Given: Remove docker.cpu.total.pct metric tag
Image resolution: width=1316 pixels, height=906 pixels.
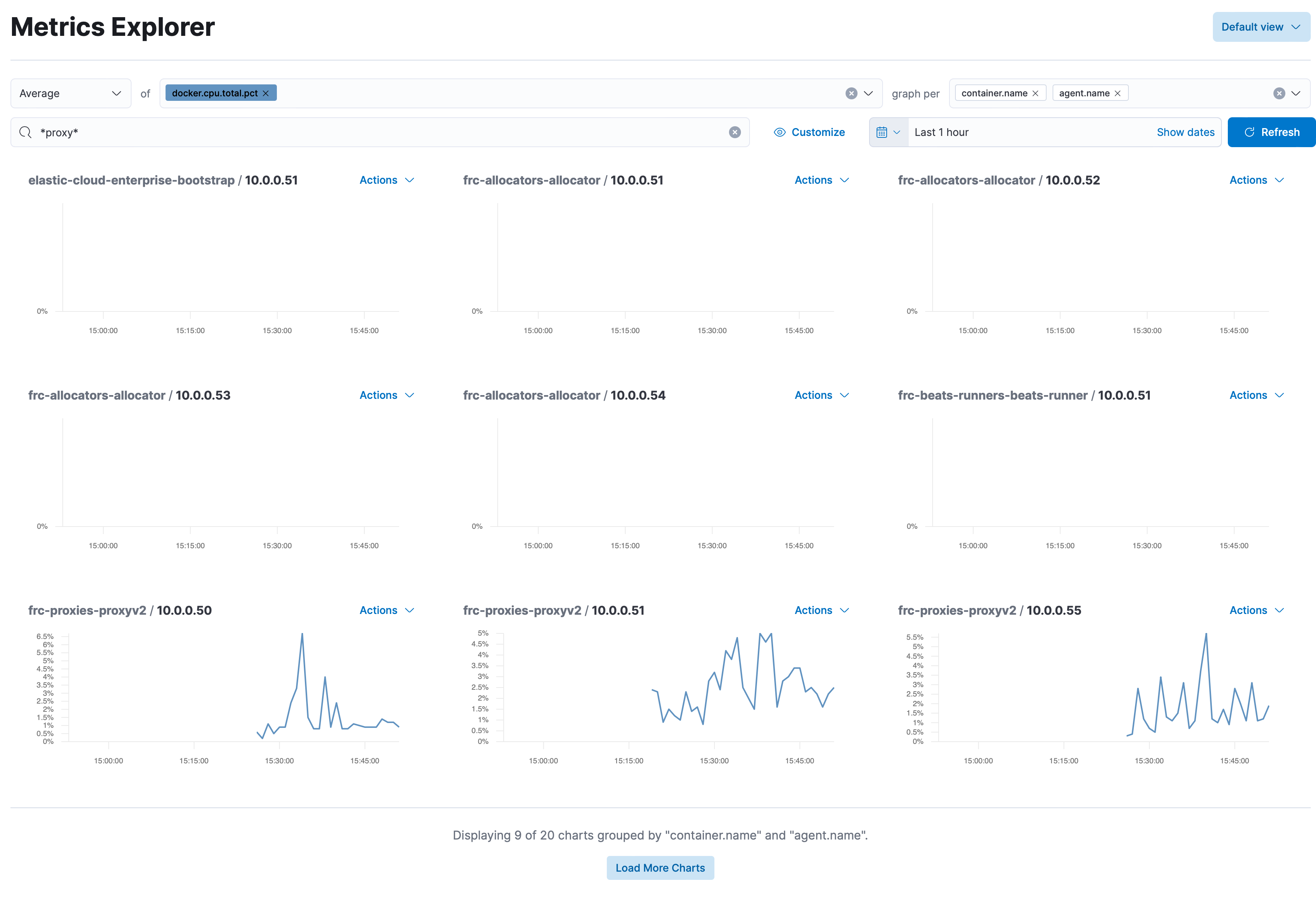Looking at the screenshot, I should point(265,93).
